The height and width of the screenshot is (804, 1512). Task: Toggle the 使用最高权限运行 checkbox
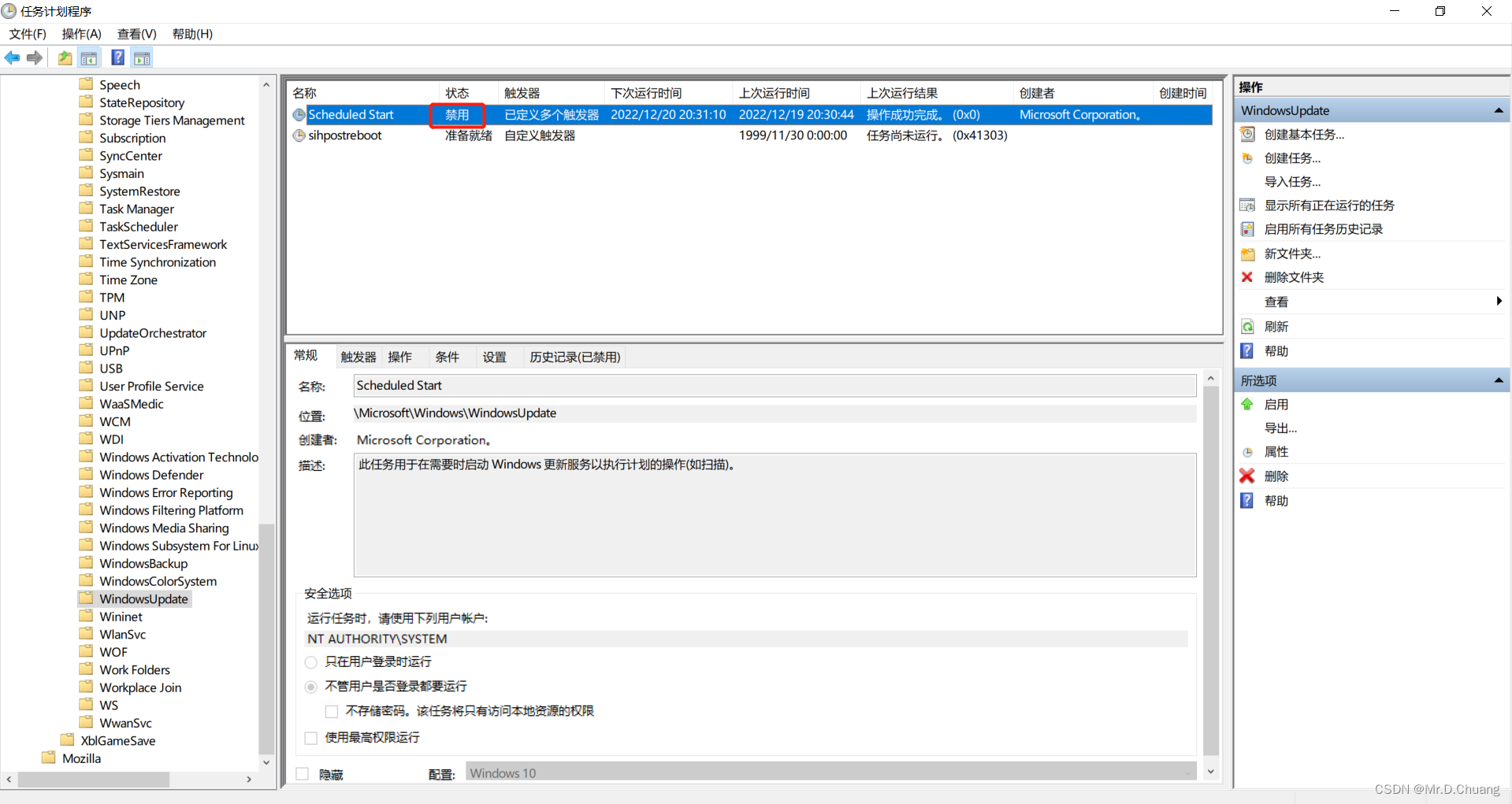click(311, 738)
